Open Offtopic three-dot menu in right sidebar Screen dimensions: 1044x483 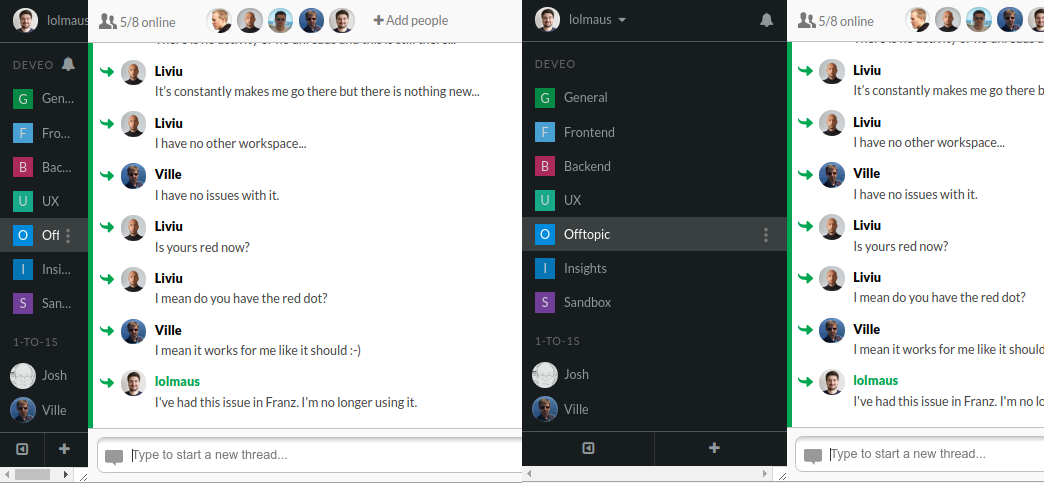click(x=766, y=235)
